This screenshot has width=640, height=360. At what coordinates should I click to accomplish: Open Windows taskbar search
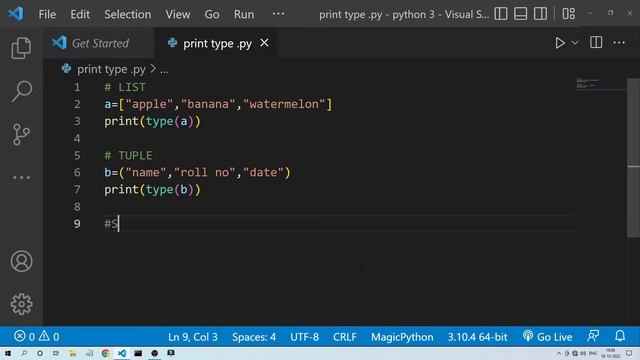click(24, 353)
